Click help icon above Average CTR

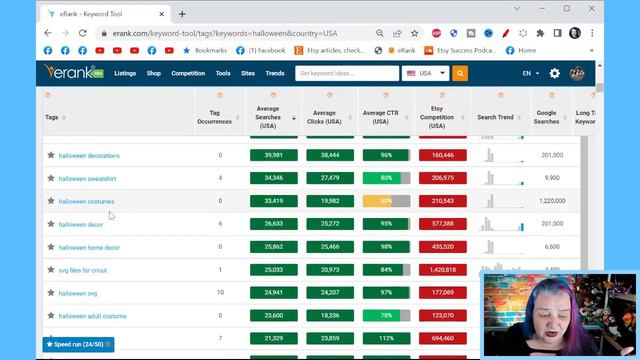386,95
